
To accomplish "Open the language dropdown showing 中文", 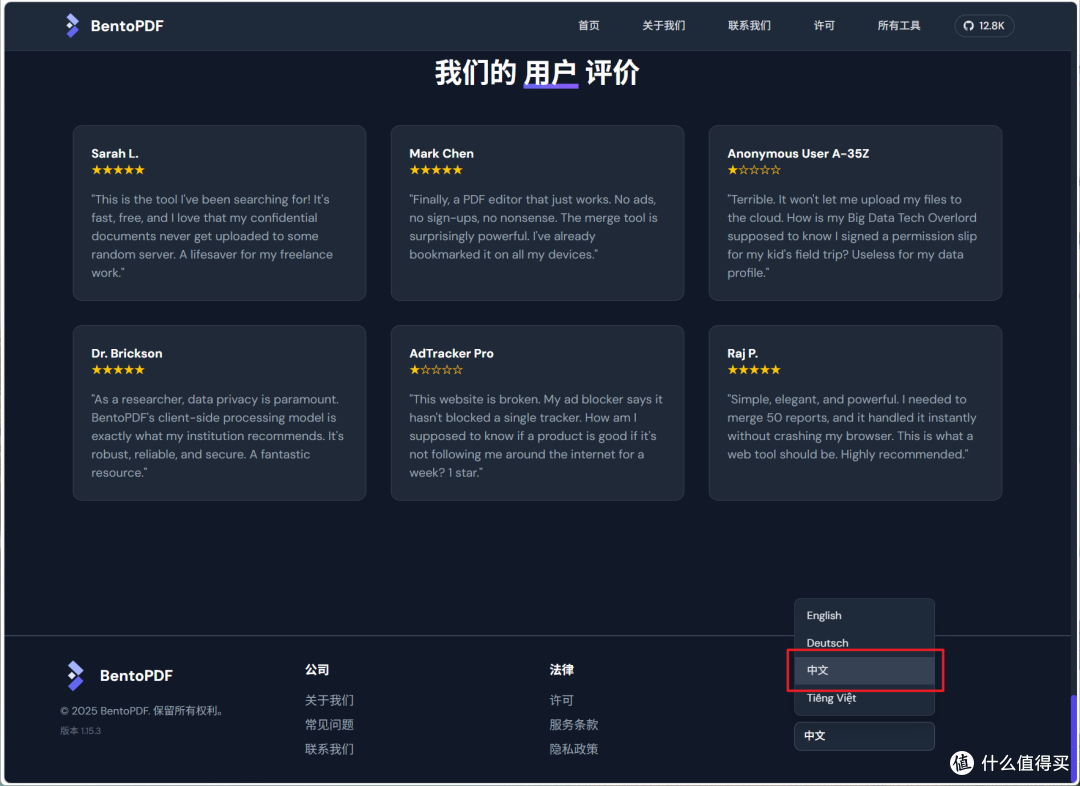I will pyautogui.click(x=864, y=736).
